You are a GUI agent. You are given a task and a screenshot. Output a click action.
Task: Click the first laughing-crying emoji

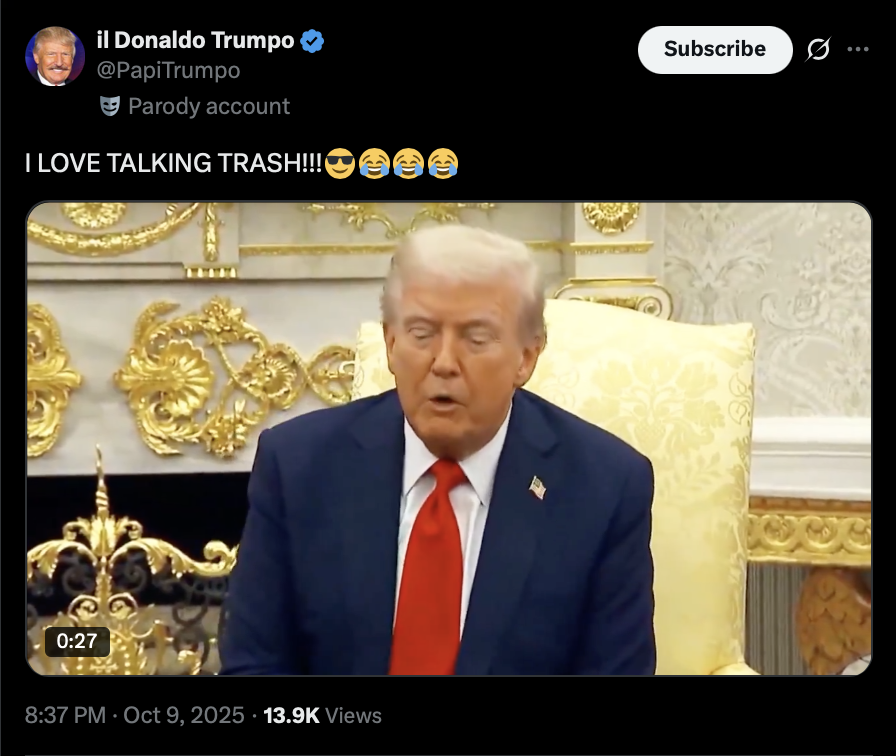[x=374, y=163]
